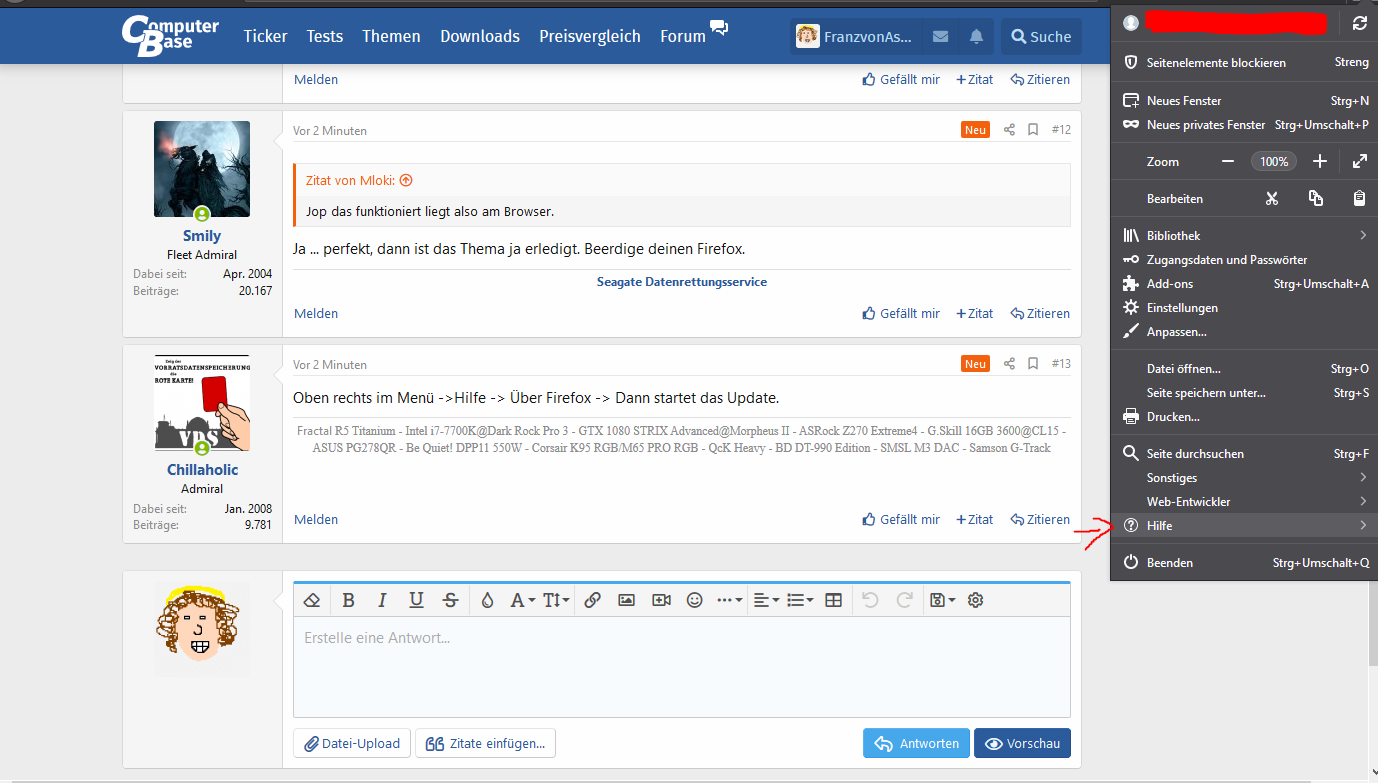Screen dimensions: 1378x783
Task: Open the Seagate Datenrettungsservice link
Action: [682, 282]
